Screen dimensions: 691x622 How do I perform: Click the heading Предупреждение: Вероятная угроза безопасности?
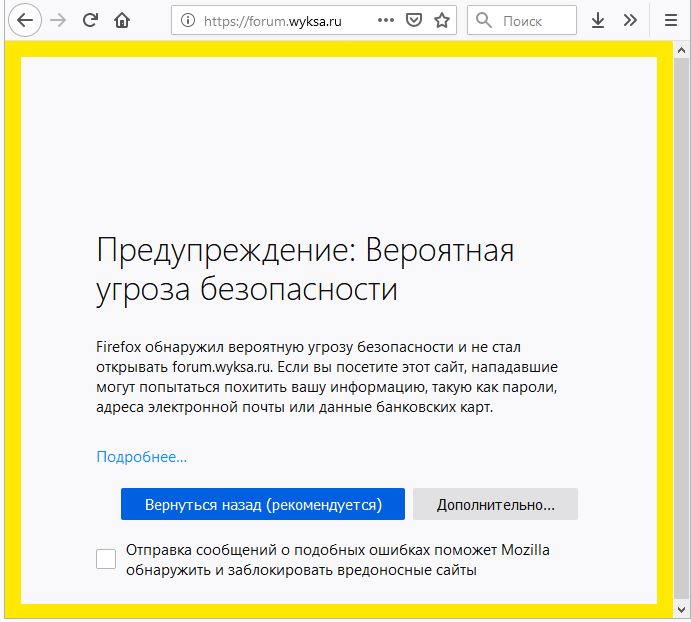[x=305, y=269]
